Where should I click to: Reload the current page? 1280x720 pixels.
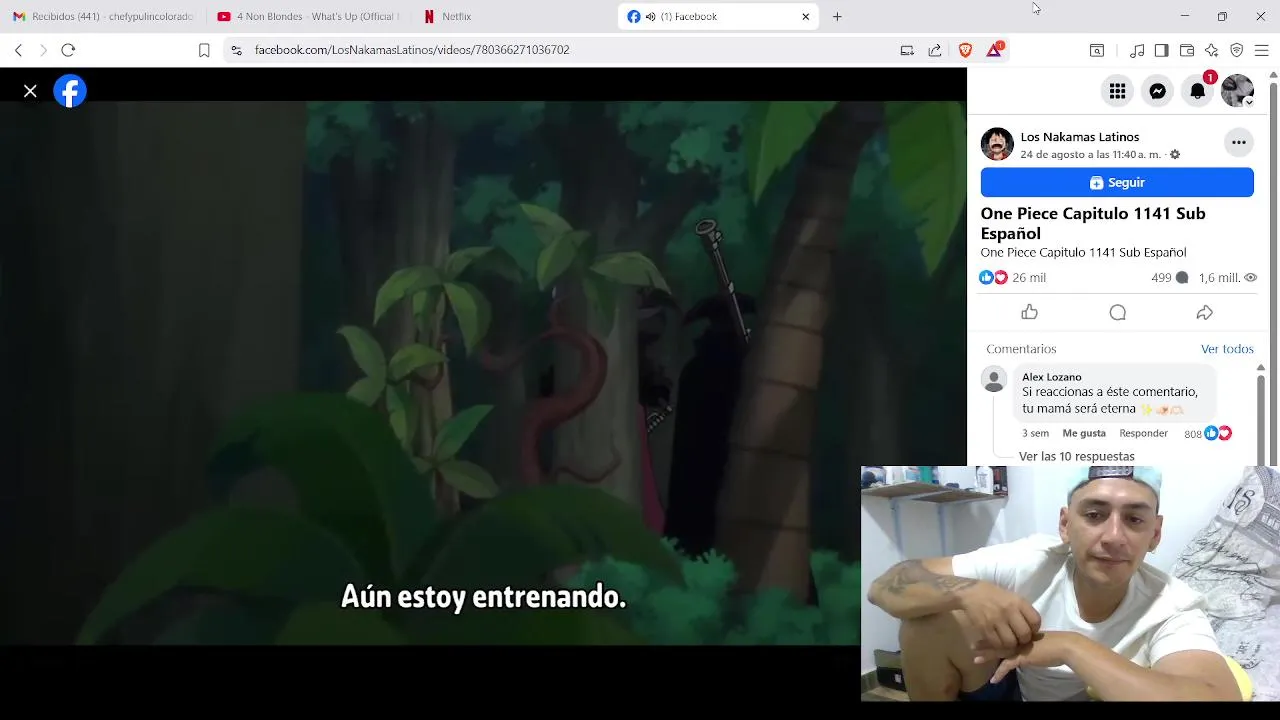point(68,50)
